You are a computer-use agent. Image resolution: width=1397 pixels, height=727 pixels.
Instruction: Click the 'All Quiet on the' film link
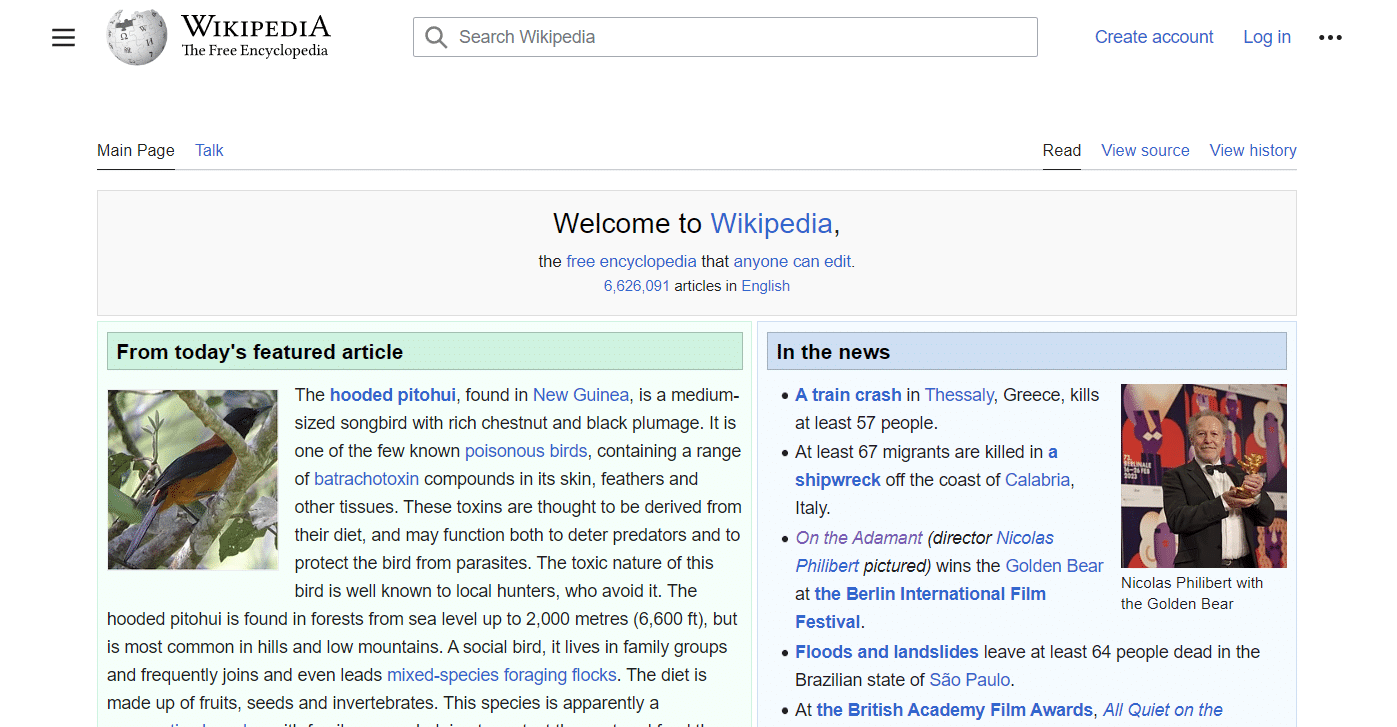point(1163,710)
